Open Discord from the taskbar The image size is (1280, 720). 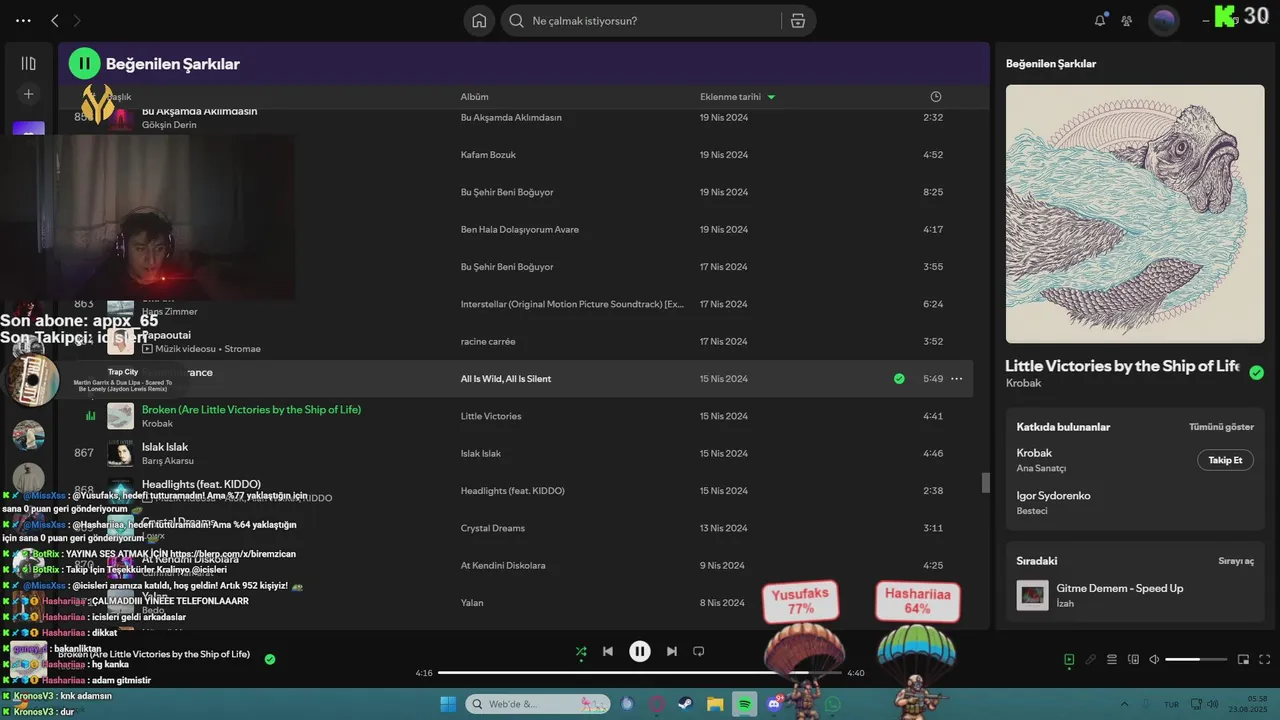(x=773, y=704)
